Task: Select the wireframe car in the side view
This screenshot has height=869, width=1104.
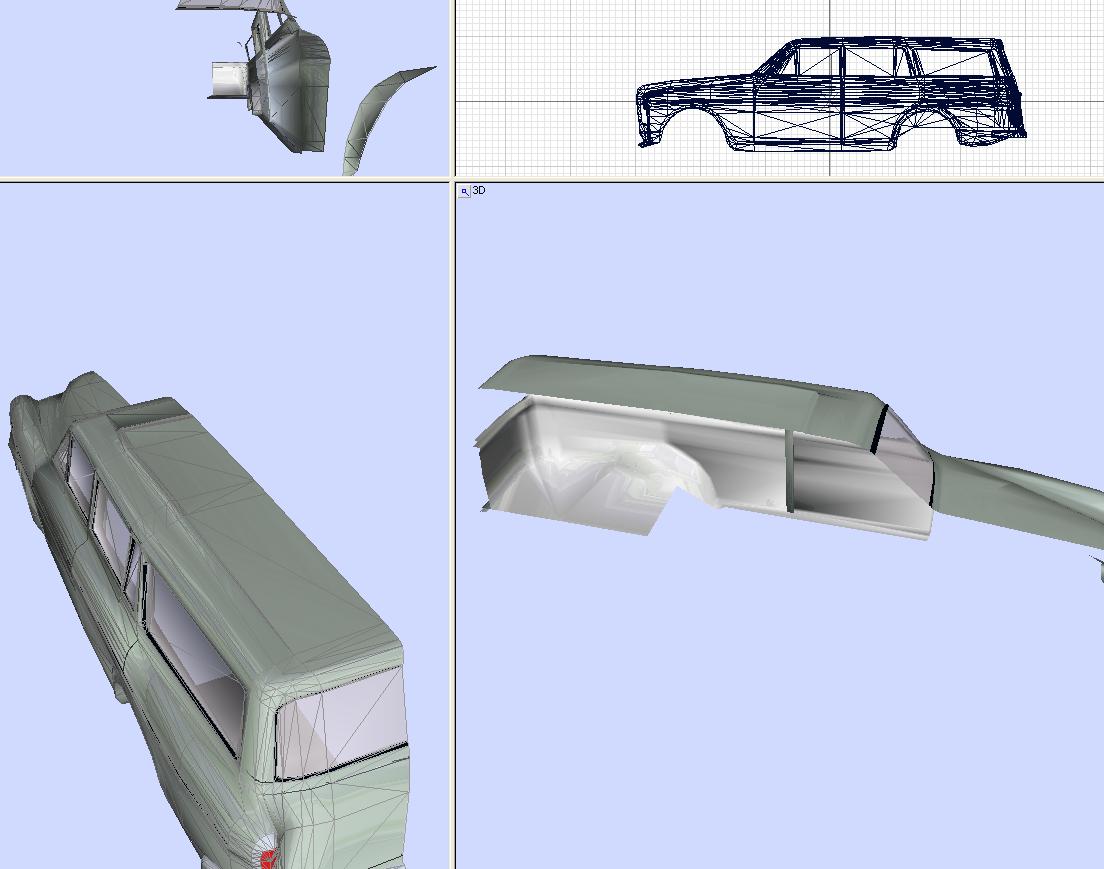Action: click(831, 93)
